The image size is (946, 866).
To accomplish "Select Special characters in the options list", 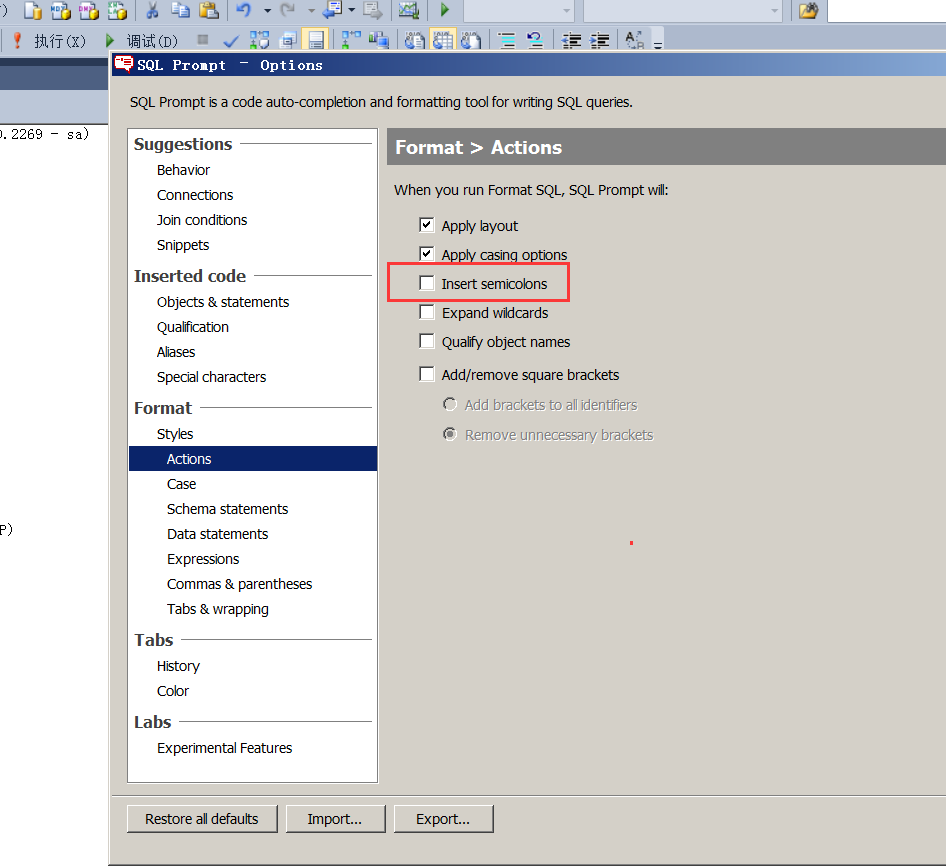I will (211, 377).
